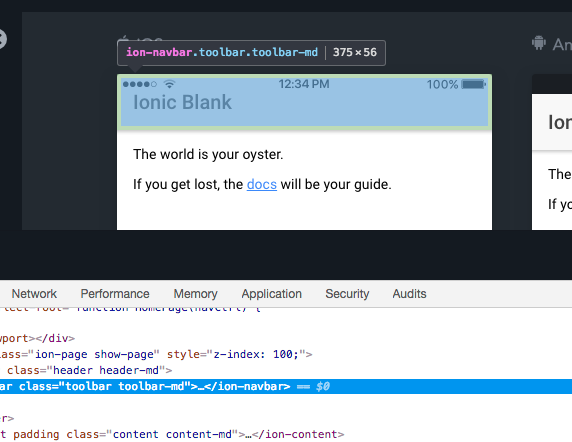Expand the ion-content content-md collapsed node
572x442 pixels.
[x=248, y=434]
